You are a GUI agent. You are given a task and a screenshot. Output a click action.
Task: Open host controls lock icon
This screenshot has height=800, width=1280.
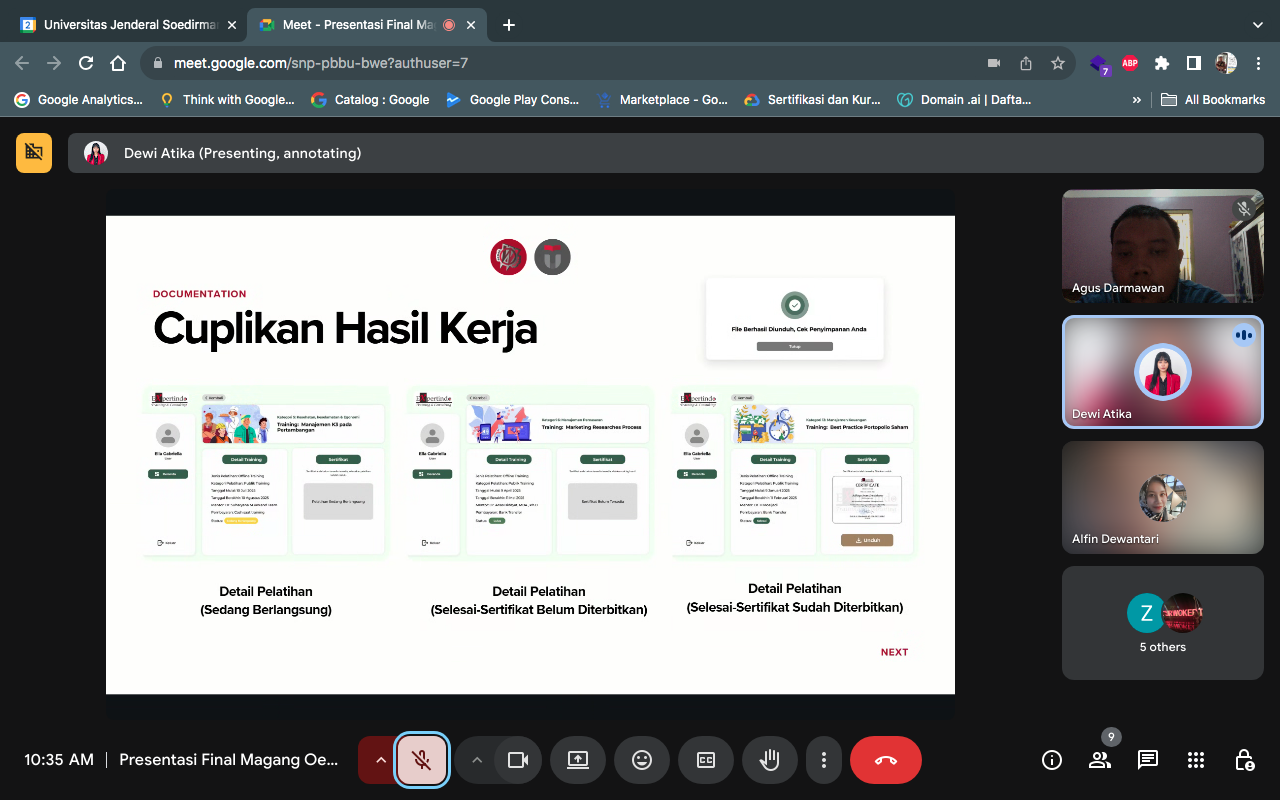click(x=1244, y=760)
